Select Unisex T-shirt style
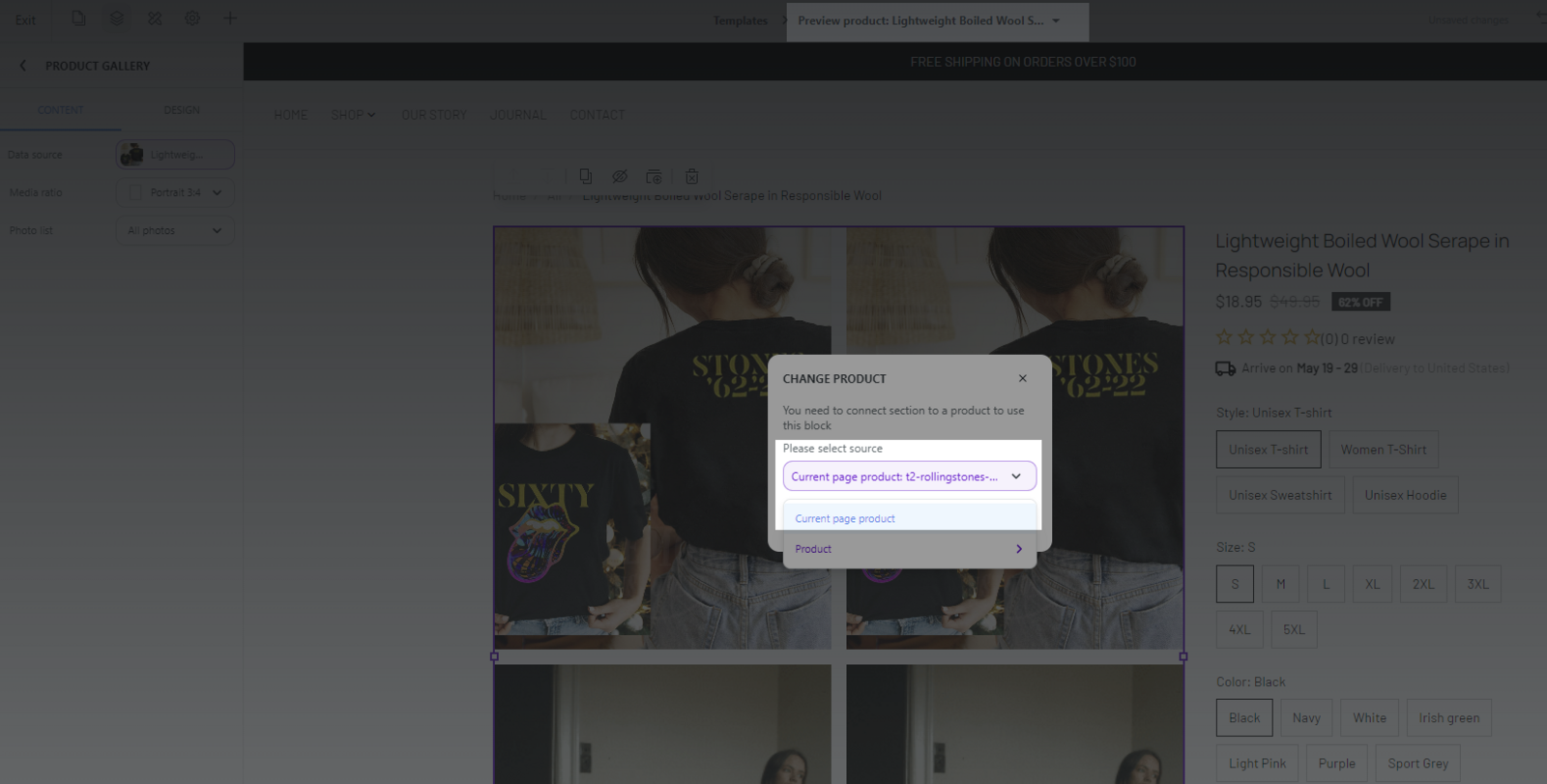This screenshot has height=784, width=1547. tap(1269, 450)
